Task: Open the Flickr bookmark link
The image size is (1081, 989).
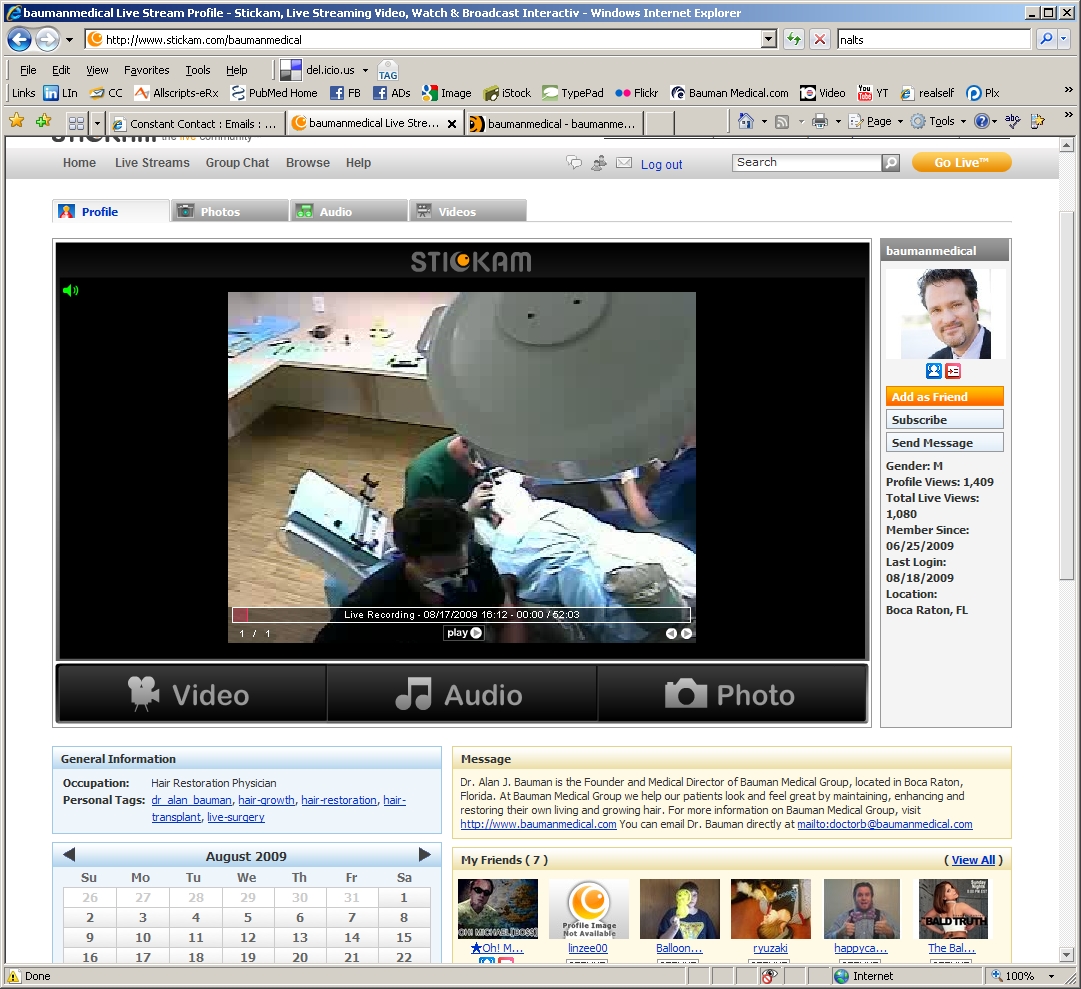Action: pos(636,93)
